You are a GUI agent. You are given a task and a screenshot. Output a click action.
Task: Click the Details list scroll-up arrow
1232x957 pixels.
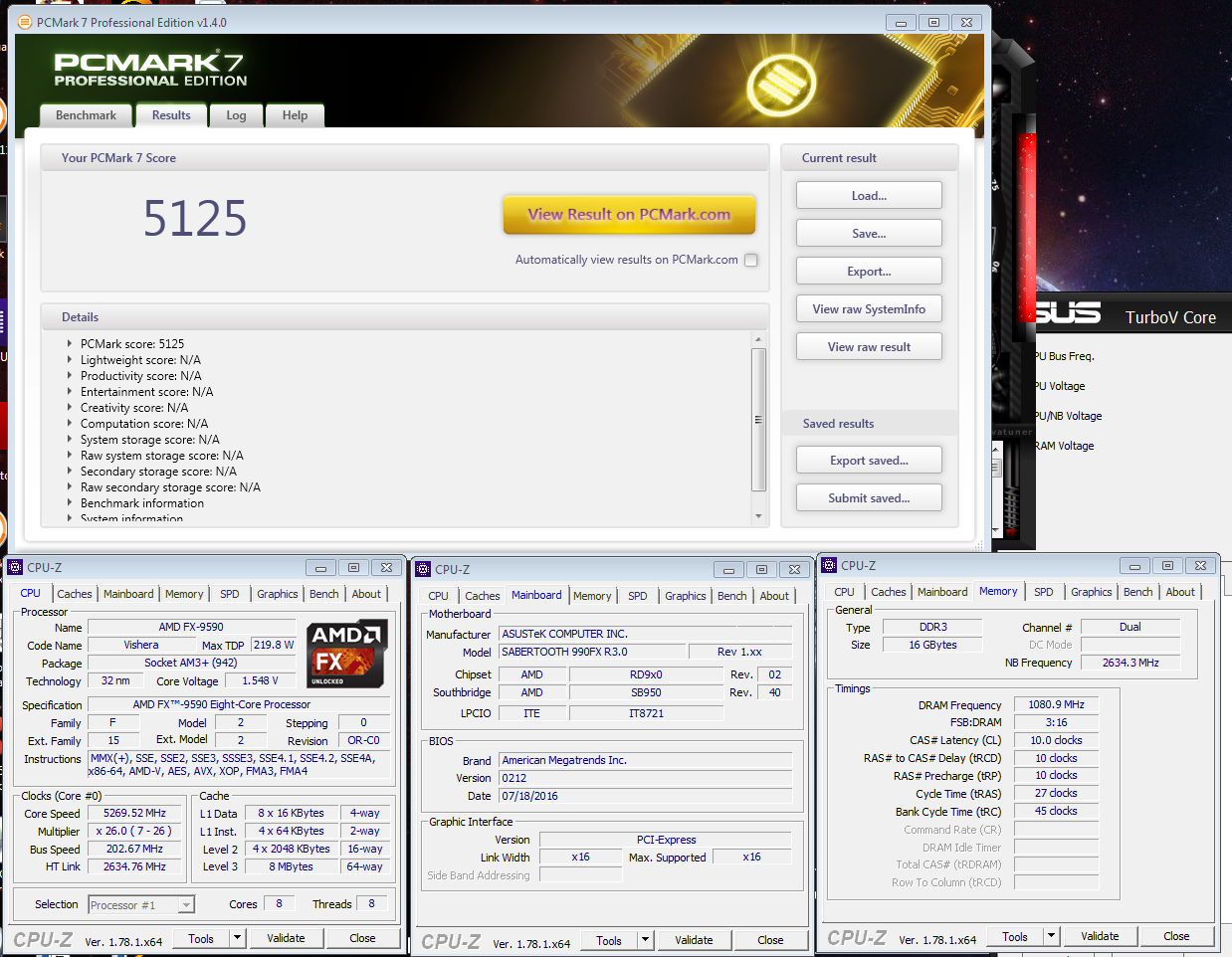point(758,339)
